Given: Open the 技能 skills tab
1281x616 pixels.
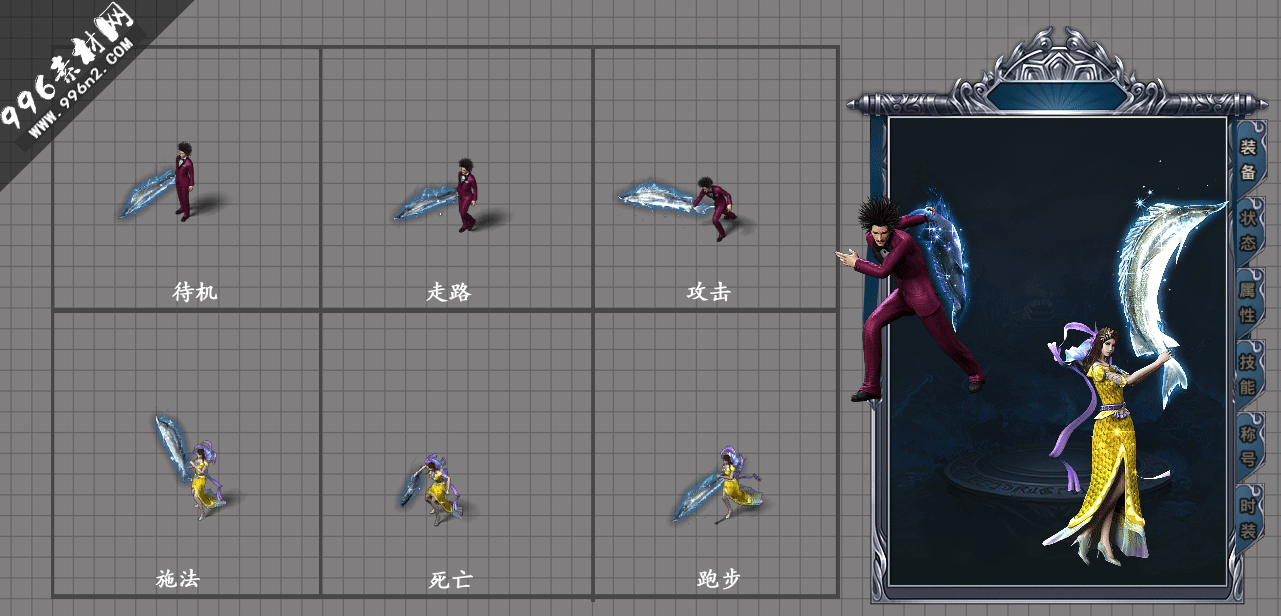Looking at the screenshot, I should click(1249, 373).
